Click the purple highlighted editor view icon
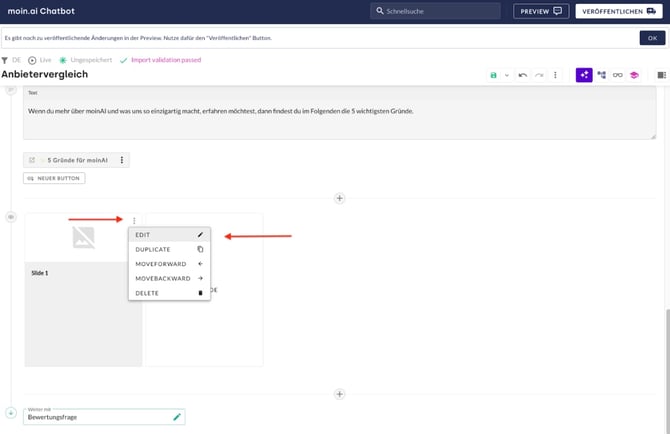This screenshot has width=670, height=434. click(584, 75)
